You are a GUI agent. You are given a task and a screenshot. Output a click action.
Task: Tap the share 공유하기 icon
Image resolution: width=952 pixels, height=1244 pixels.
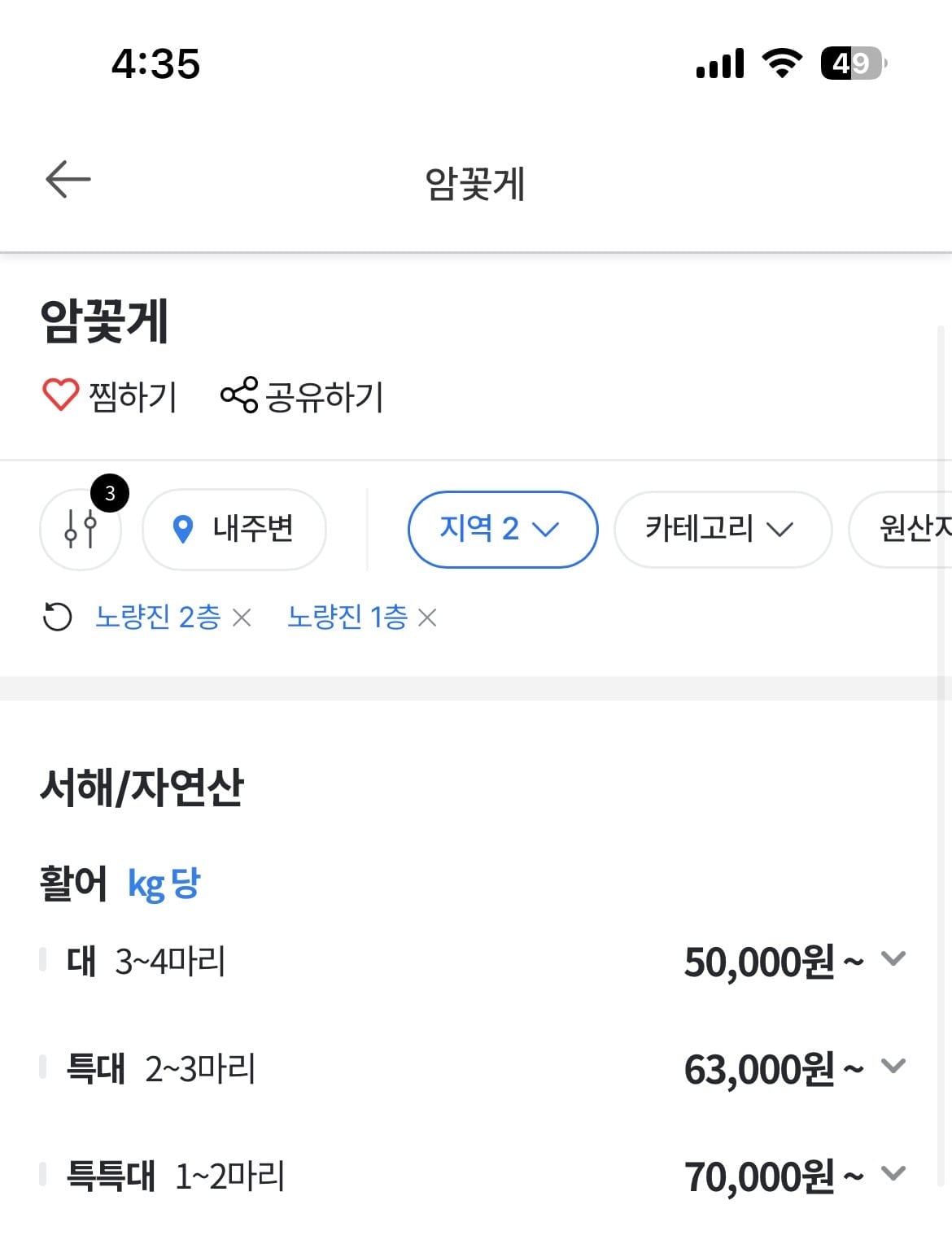[x=239, y=395]
